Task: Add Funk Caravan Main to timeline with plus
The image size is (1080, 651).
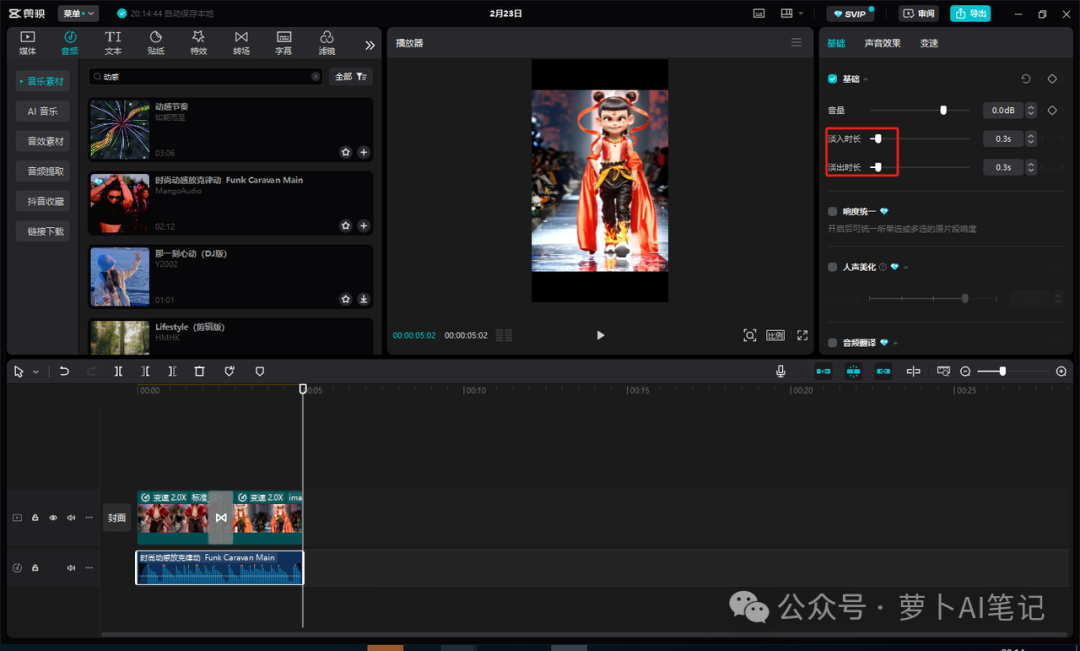Action: pyautogui.click(x=364, y=226)
